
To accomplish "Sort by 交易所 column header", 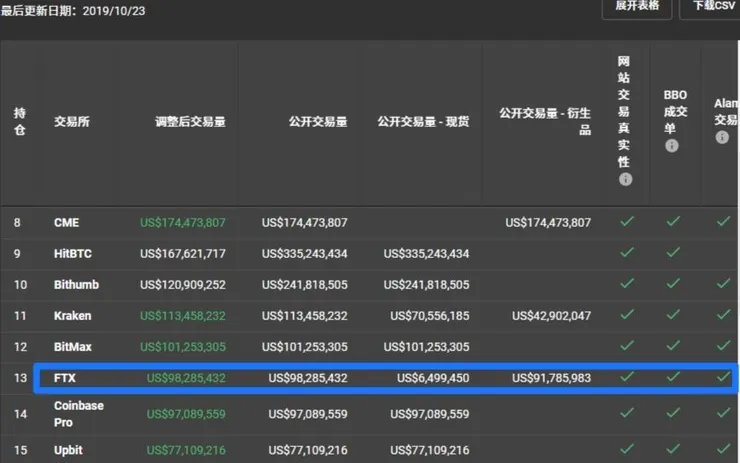I will click(72, 122).
